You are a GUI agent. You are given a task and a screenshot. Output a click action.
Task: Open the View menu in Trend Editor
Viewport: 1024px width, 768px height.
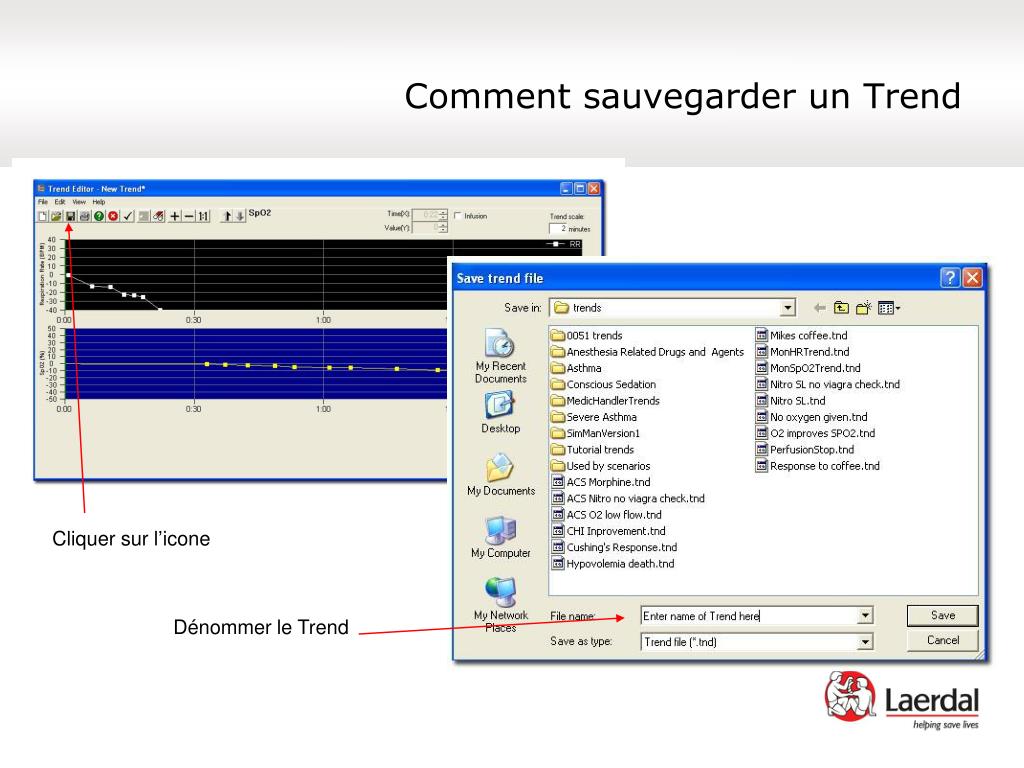point(79,202)
